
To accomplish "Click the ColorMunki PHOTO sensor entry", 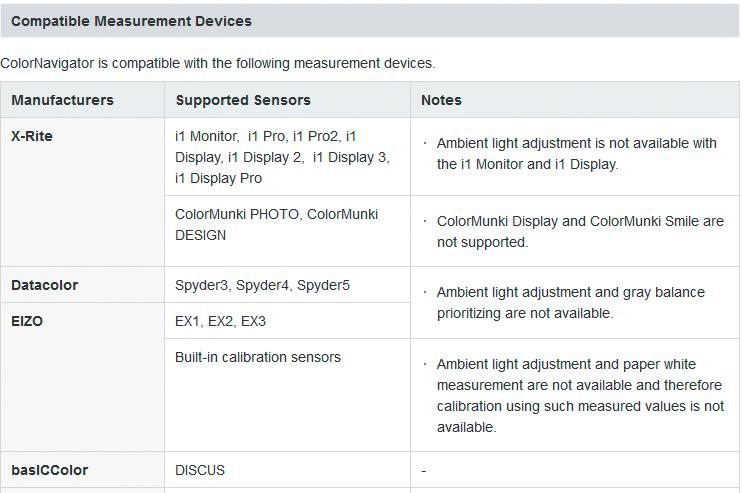I will pos(237,214).
